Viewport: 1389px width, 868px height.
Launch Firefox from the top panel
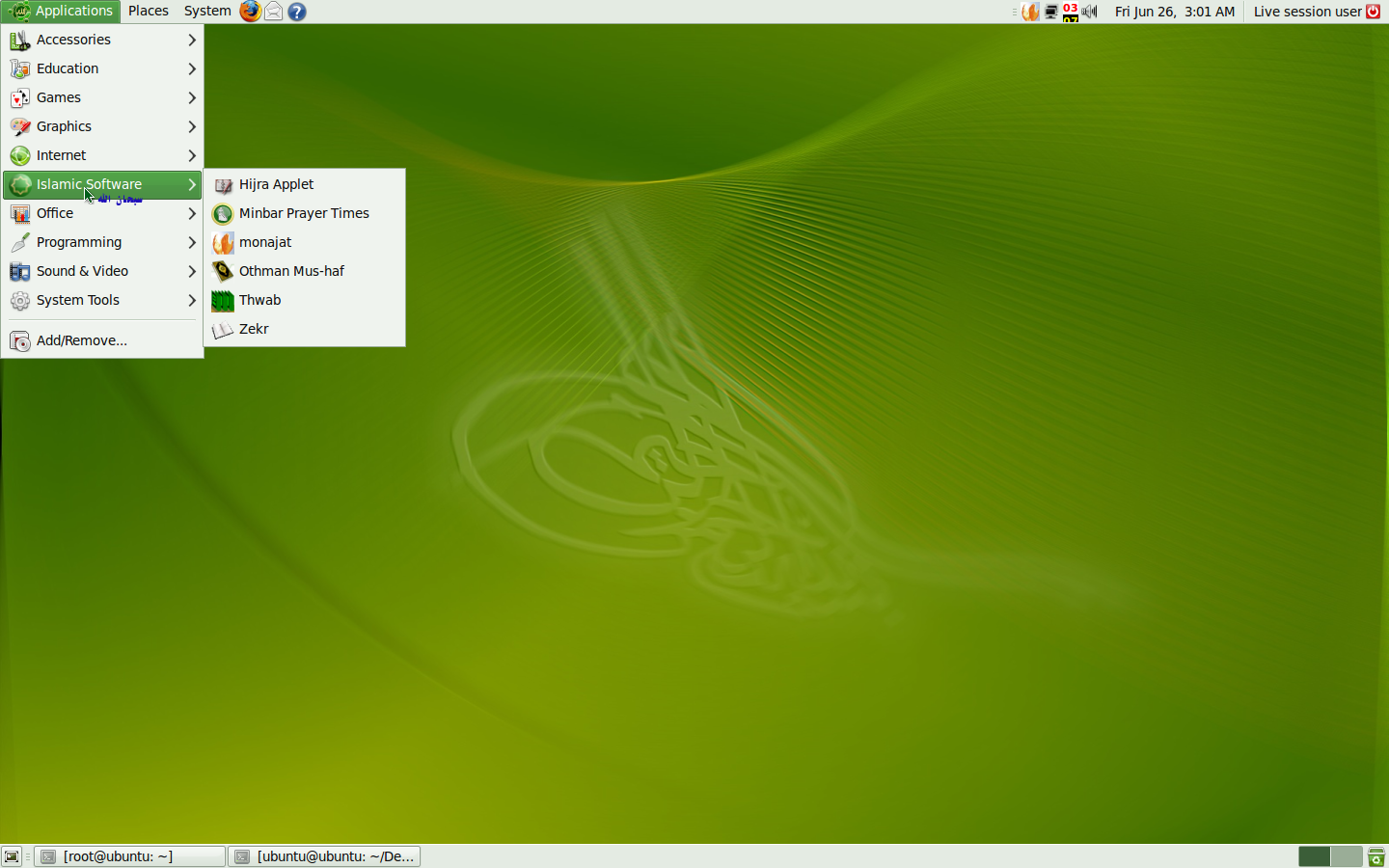(x=250, y=12)
